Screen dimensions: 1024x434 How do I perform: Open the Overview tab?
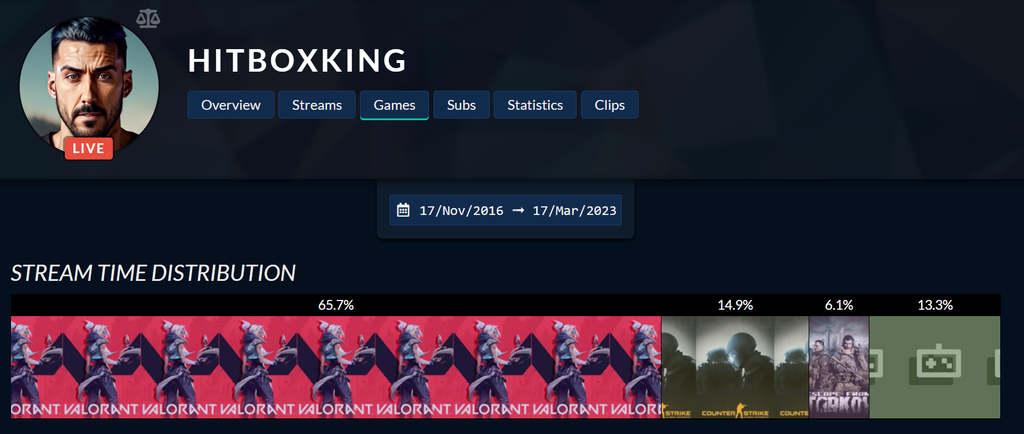coord(231,105)
